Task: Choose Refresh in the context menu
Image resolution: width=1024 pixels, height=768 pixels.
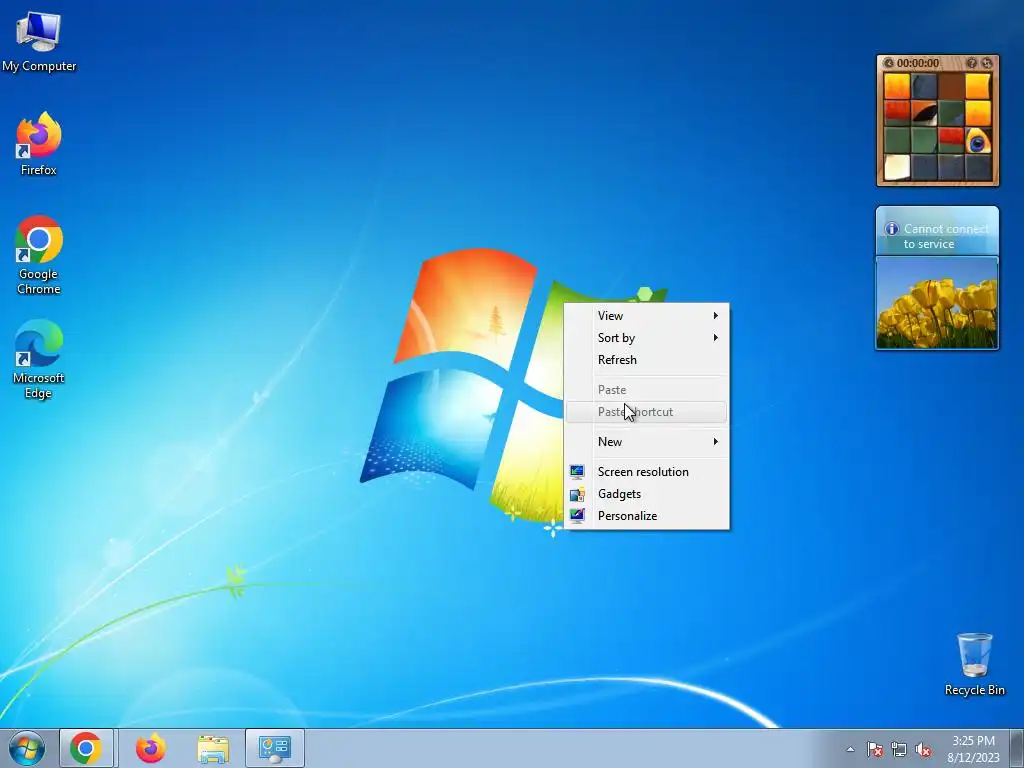Action: [x=647, y=360]
